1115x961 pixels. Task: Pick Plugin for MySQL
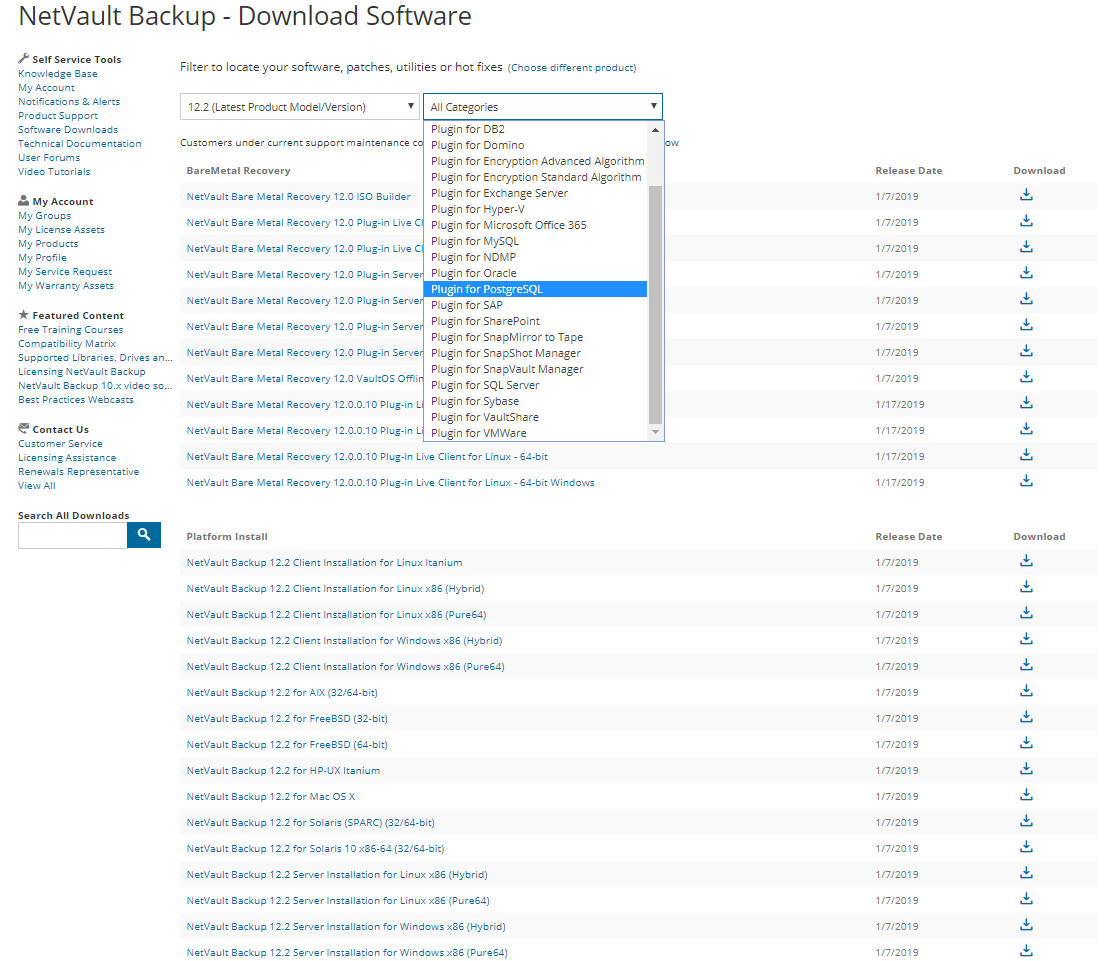click(535, 241)
